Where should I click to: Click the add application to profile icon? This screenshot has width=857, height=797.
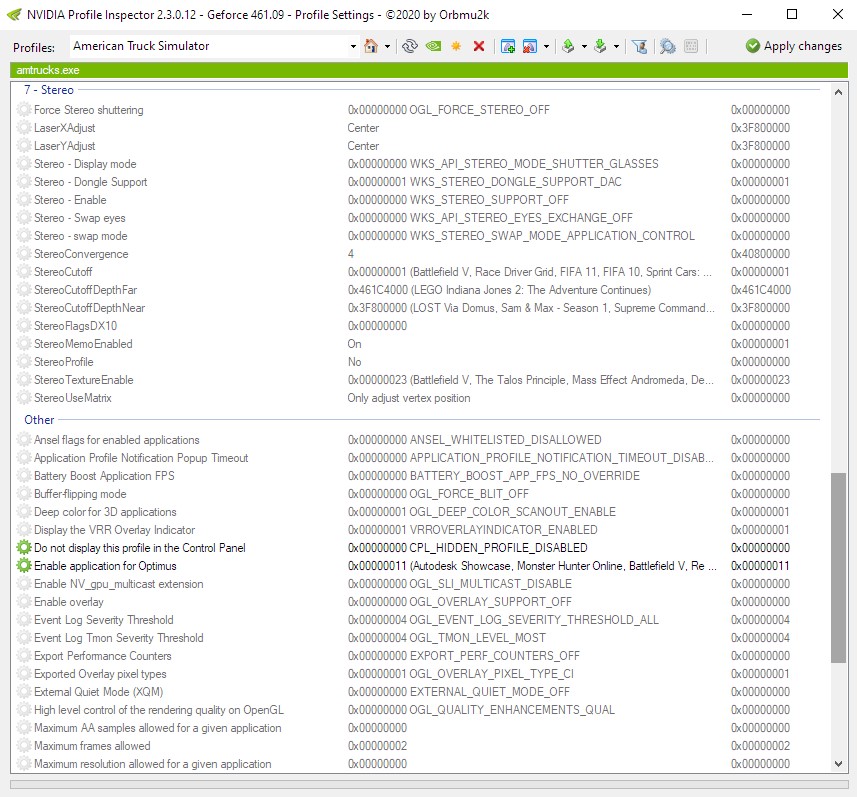click(x=508, y=46)
